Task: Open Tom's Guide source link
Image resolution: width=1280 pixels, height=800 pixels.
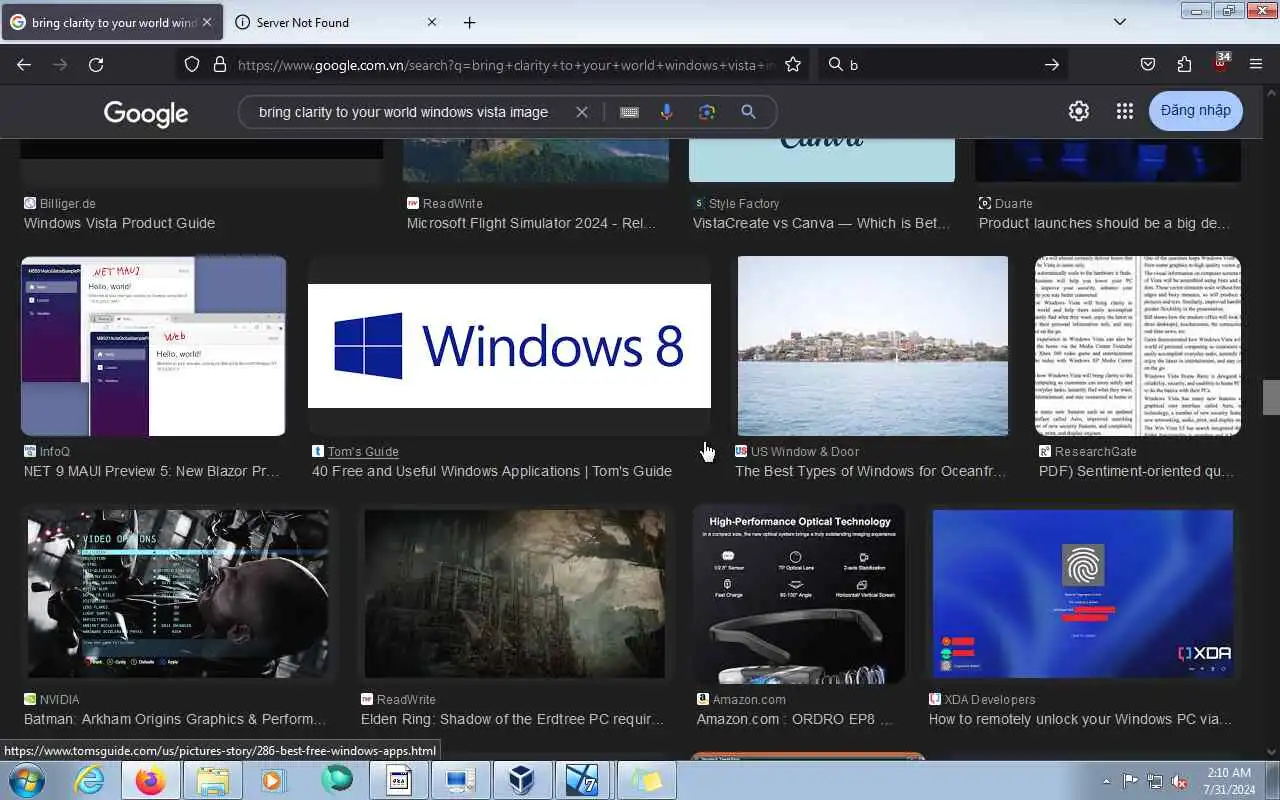Action: coord(363,451)
